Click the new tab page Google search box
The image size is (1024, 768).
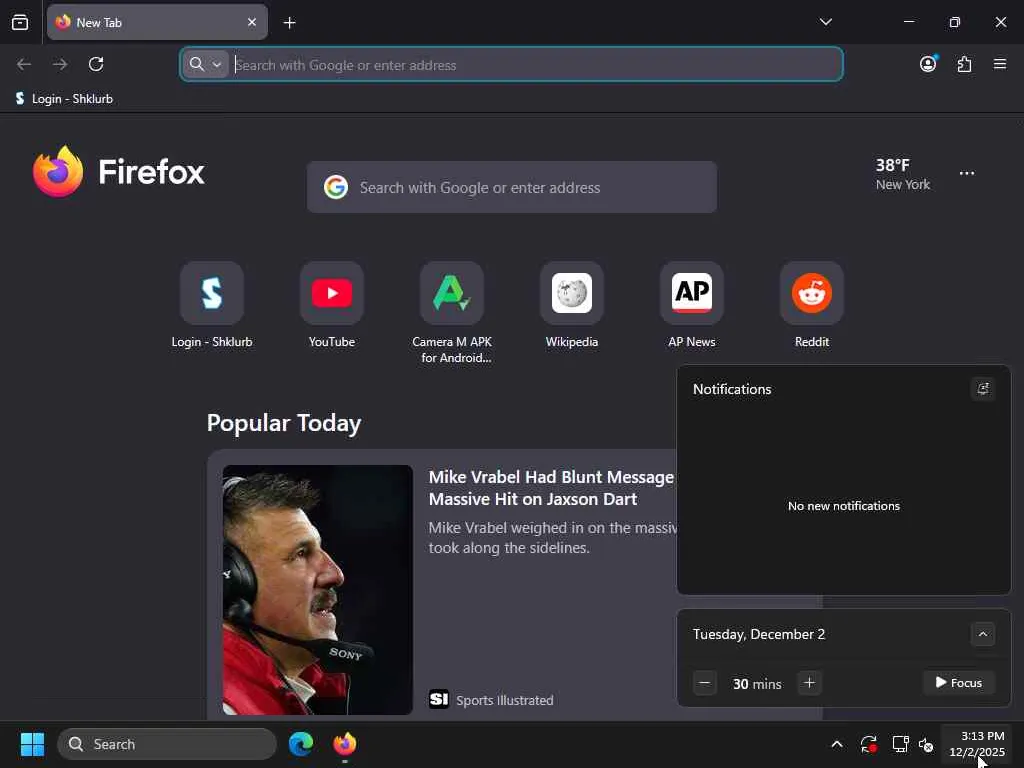click(x=512, y=187)
